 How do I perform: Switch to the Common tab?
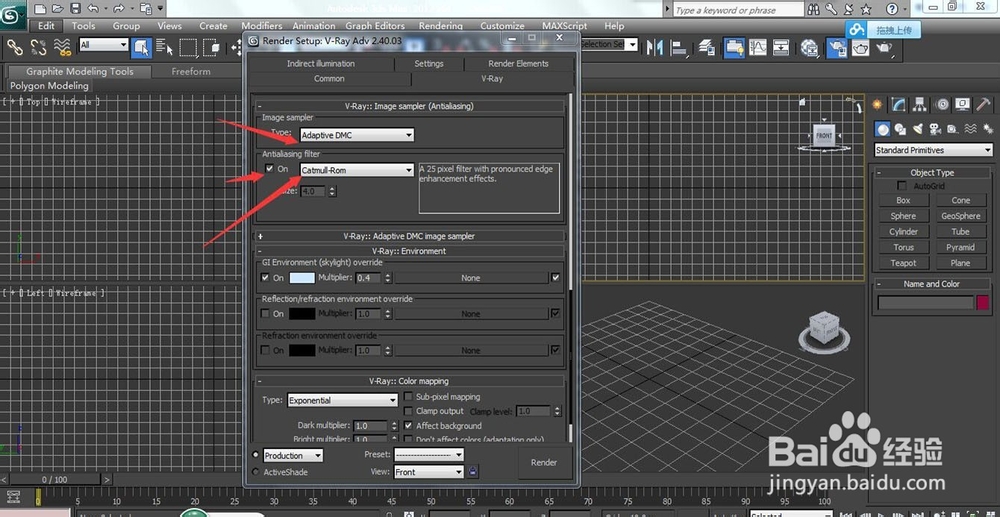pos(329,78)
